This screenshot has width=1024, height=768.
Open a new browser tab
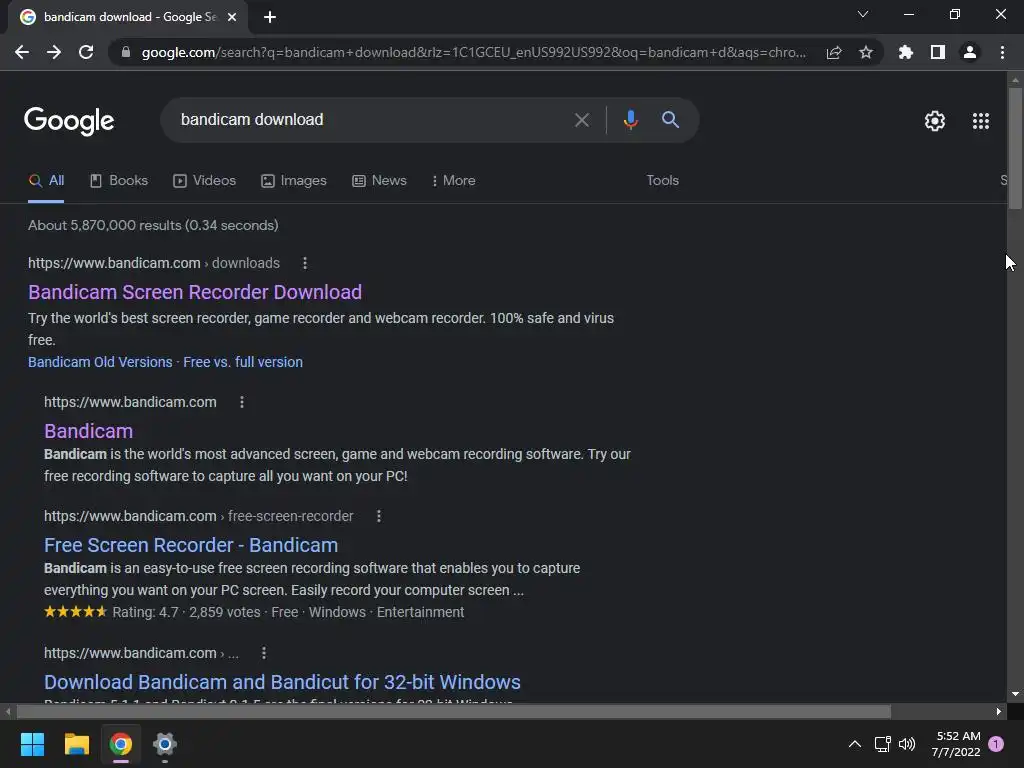(x=270, y=17)
